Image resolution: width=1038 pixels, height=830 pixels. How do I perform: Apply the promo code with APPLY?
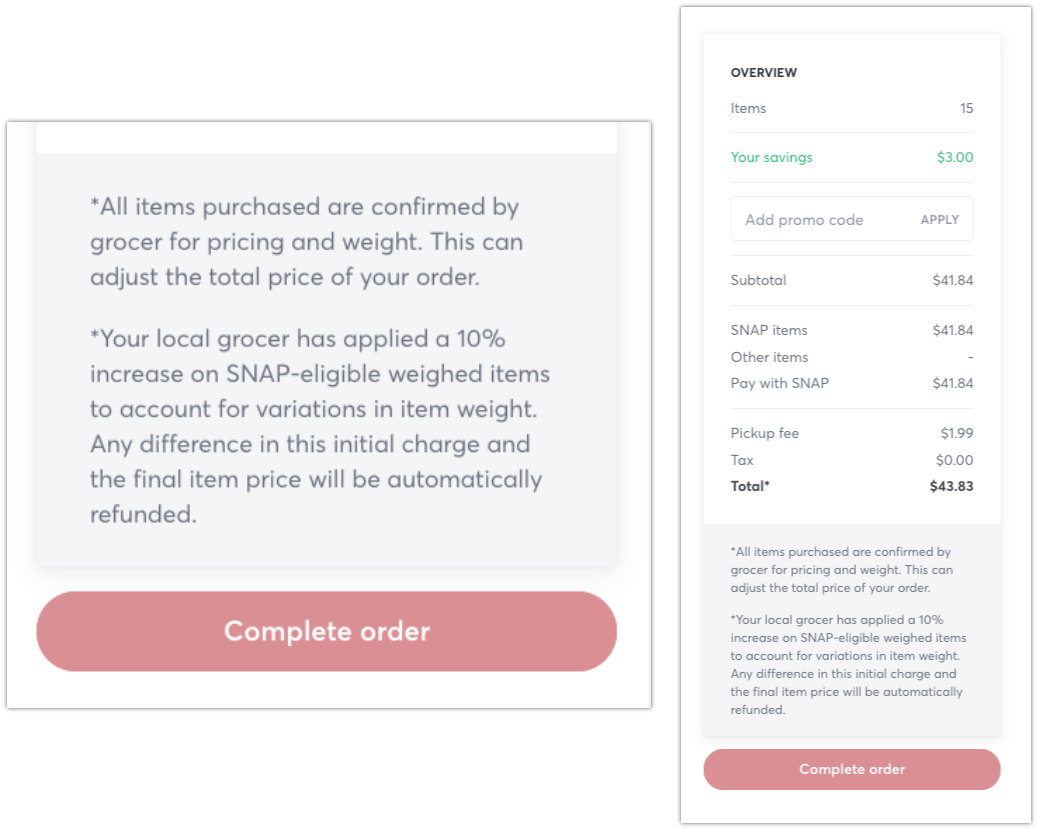tap(939, 220)
